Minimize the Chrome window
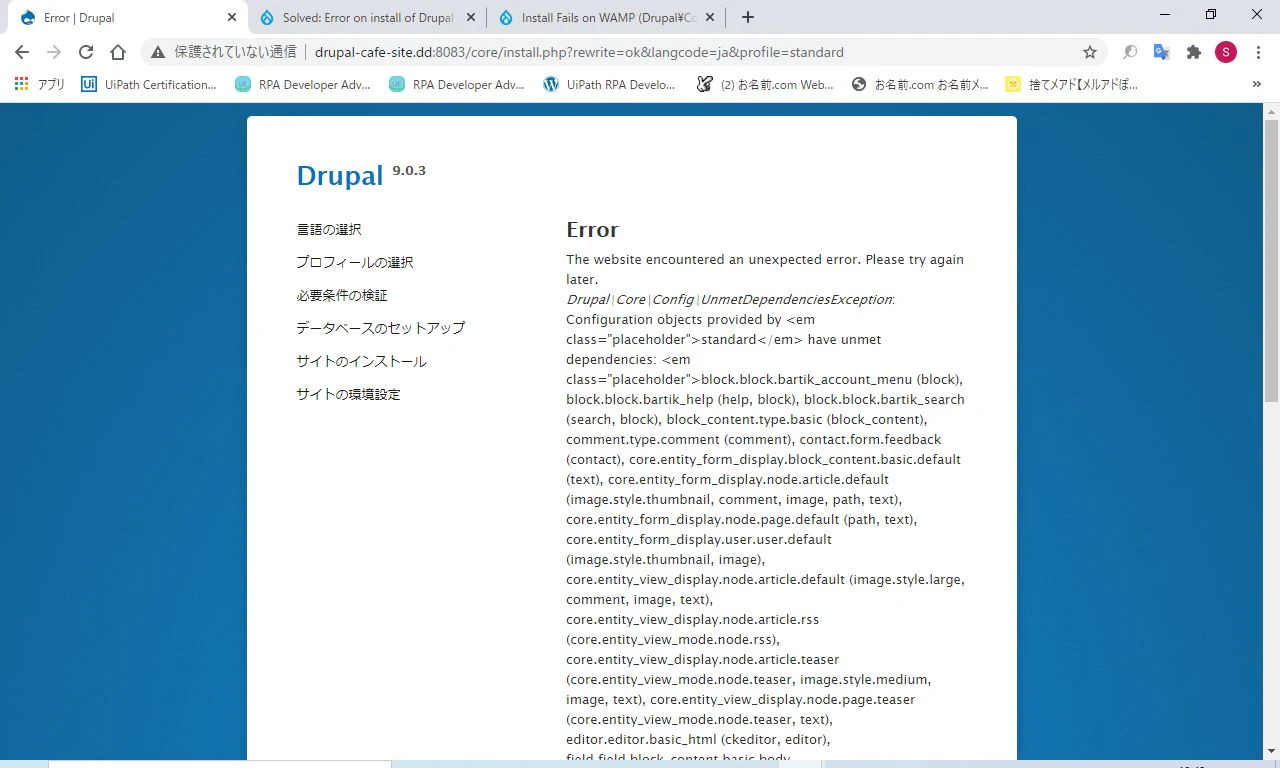 click(x=1165, y=14)
